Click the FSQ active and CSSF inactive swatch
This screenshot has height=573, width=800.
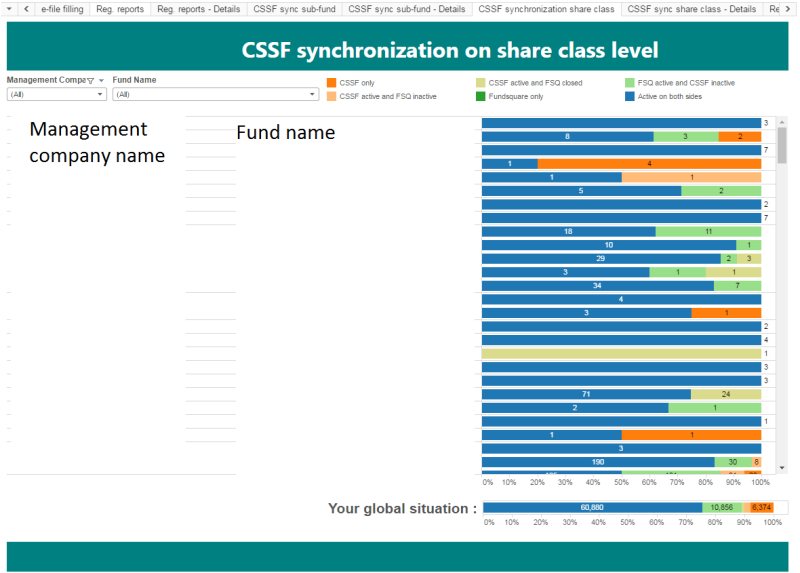tap(629, 83)
